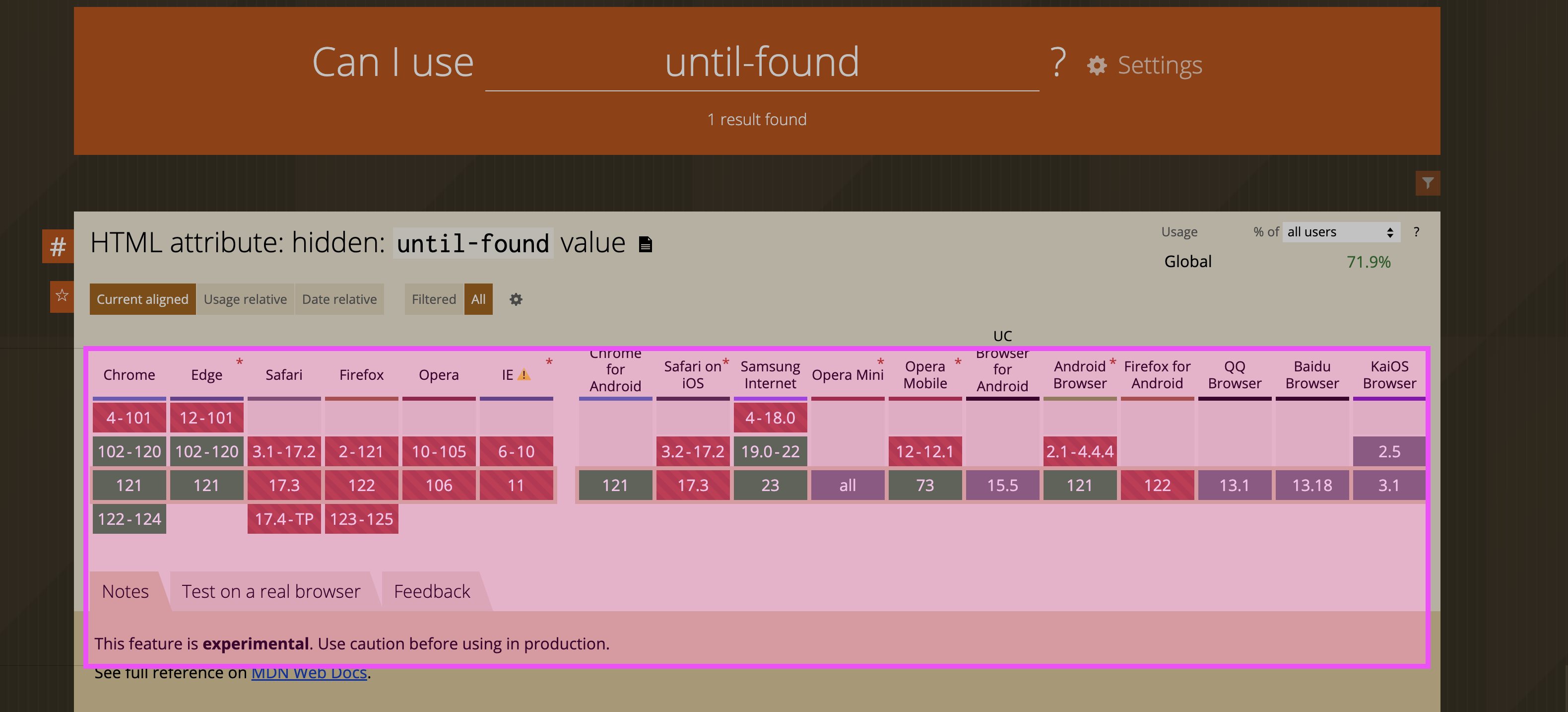Open Test on a real browser tab
The height and width of the screenshot is (712, 1568).
pyautogui.click(x=271, y=591)
